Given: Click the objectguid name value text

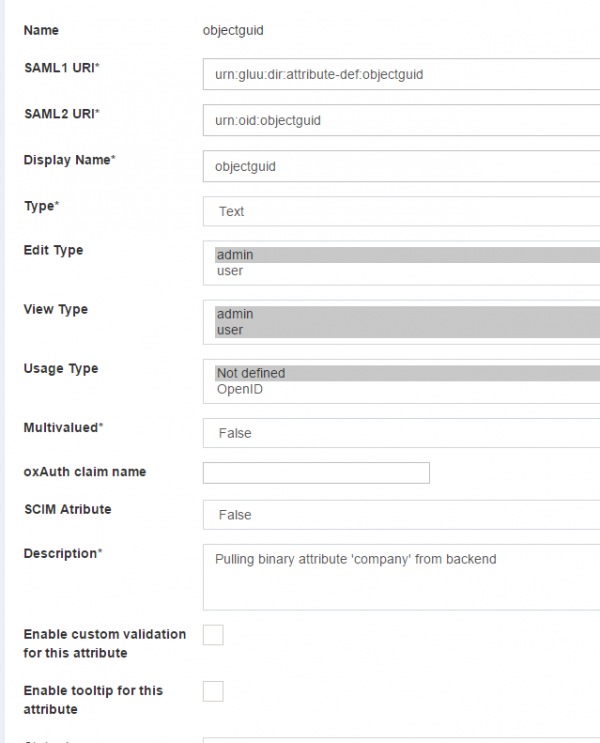Looking at the screenshot, I should [233, 30].
